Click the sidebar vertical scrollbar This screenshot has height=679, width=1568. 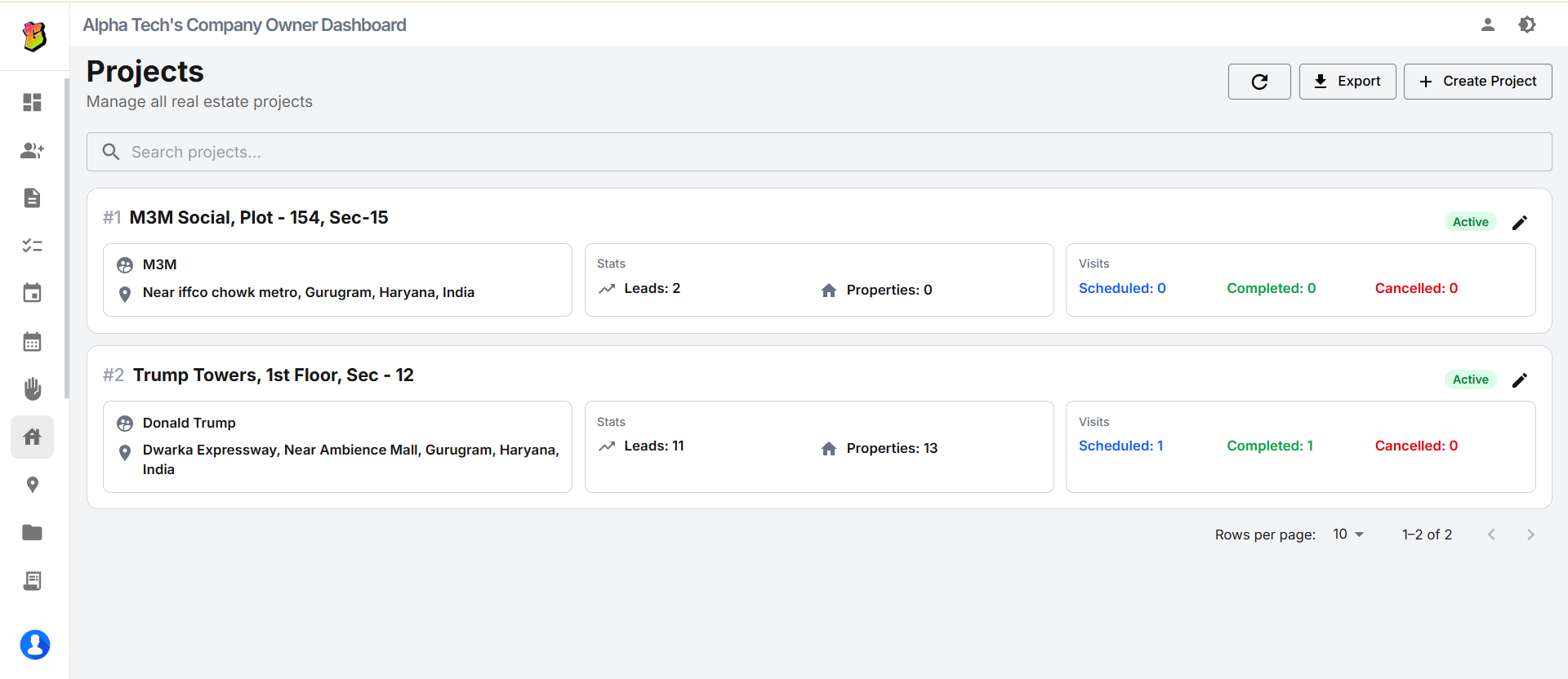67,238
